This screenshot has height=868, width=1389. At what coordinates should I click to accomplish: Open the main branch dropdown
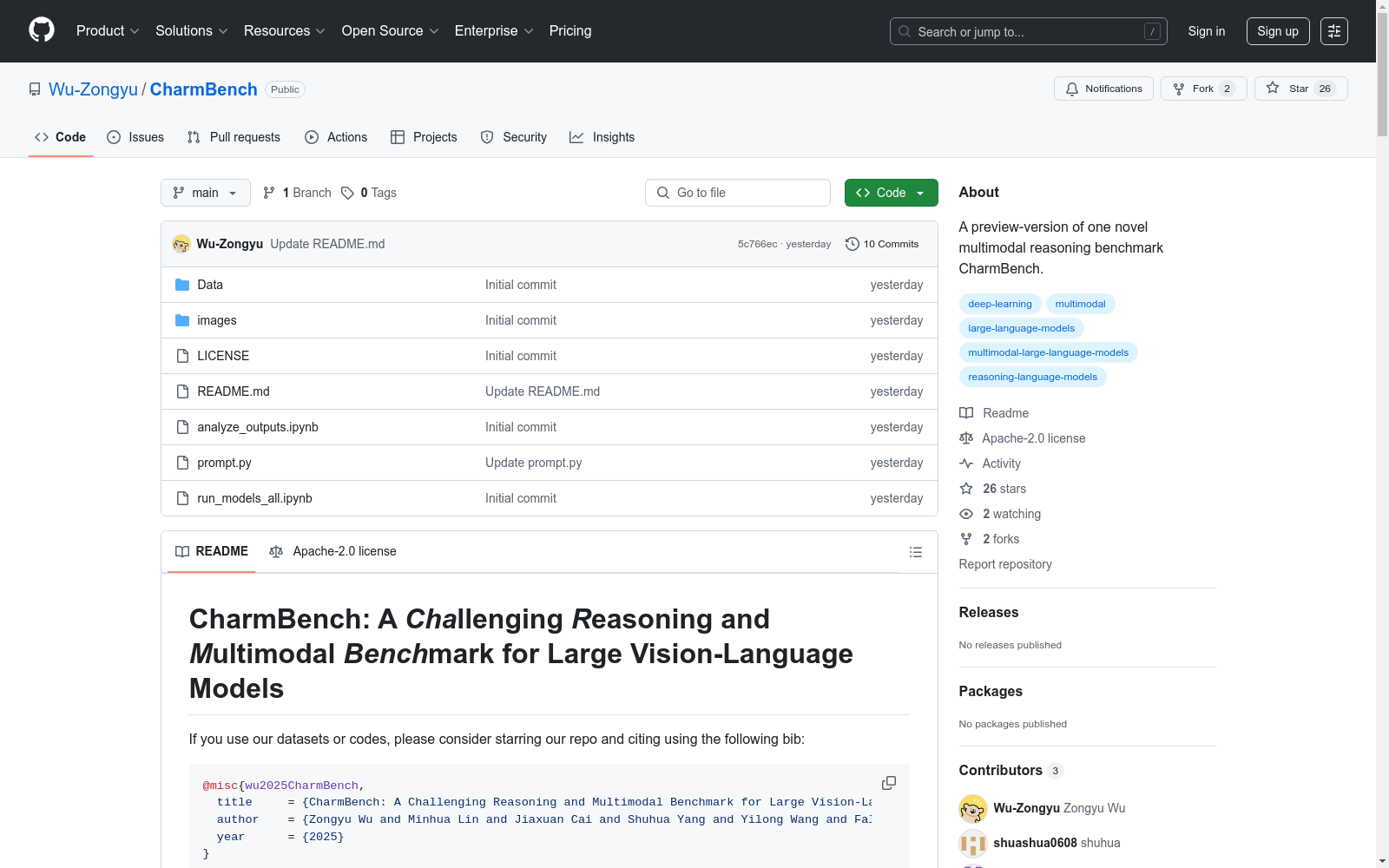[206, 193]
